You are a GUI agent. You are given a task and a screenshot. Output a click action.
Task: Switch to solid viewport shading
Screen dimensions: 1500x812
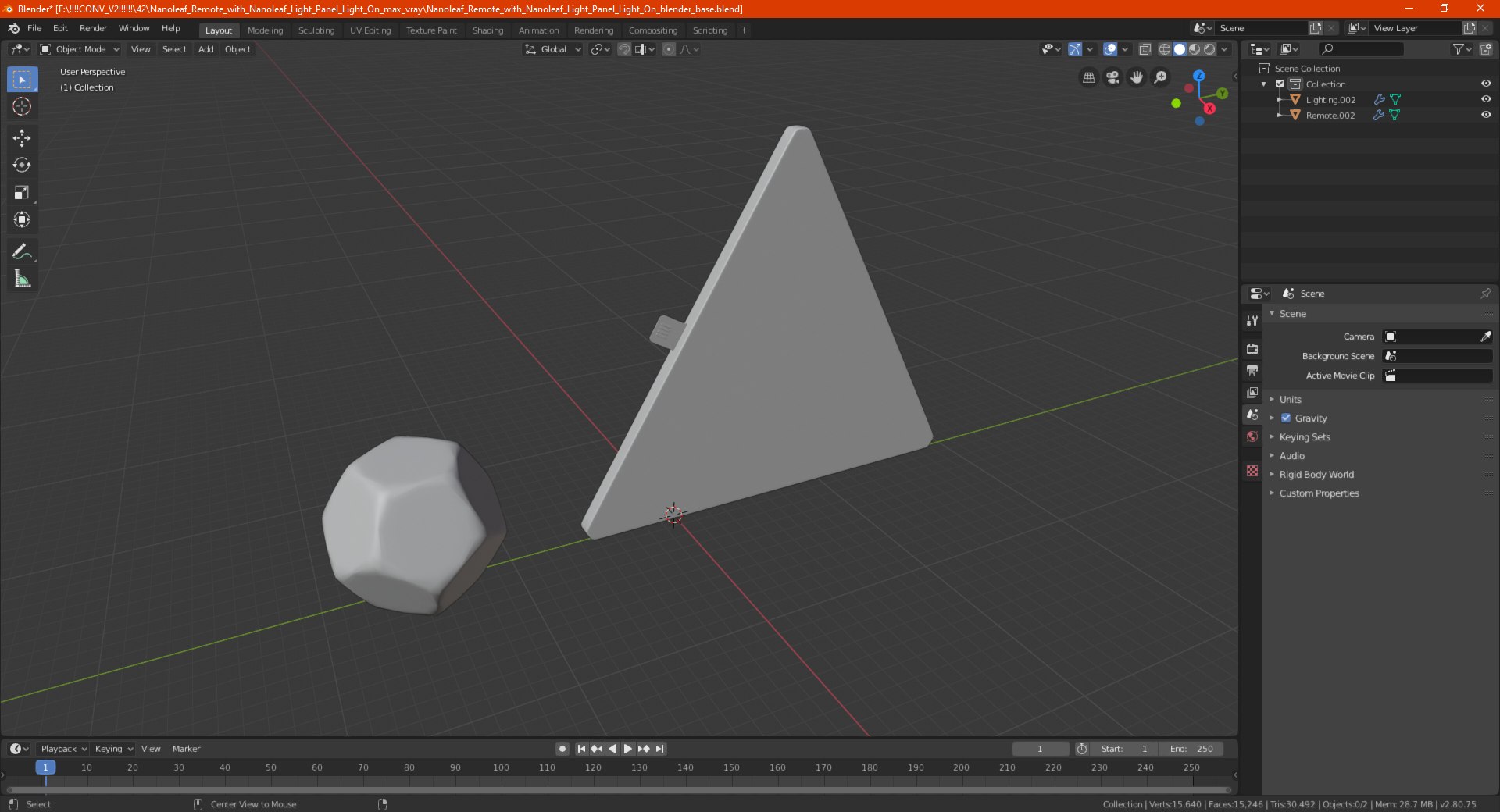pyautogui.click(x=1180, y=49)
